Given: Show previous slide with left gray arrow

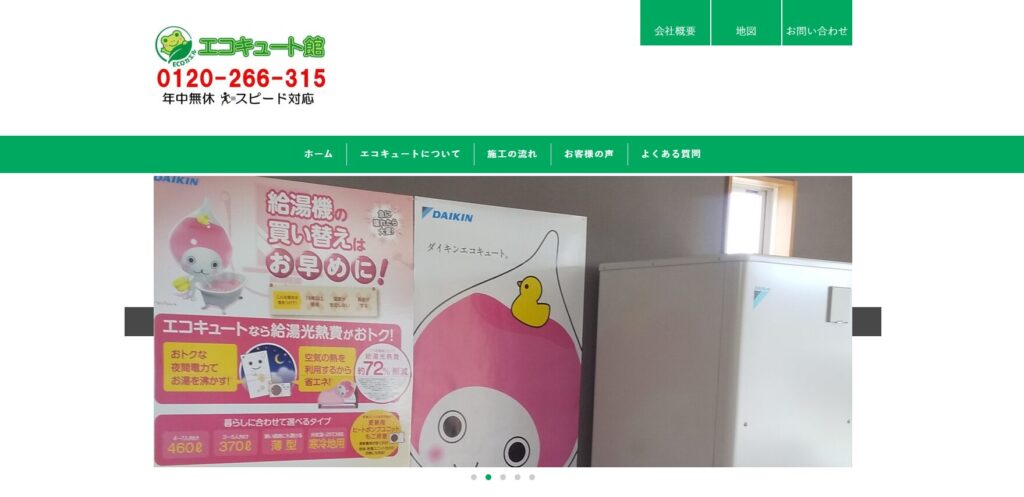Looking at the screenshot, I should [x=139, y=321].
